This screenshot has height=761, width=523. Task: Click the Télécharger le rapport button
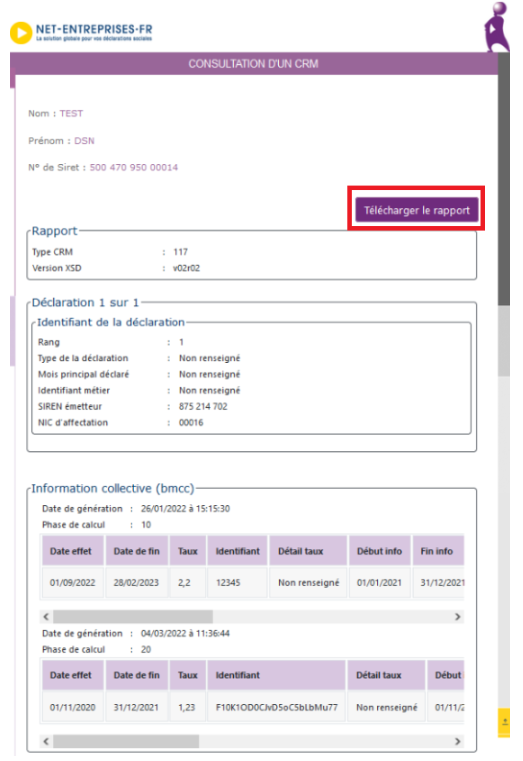point(417,210)
